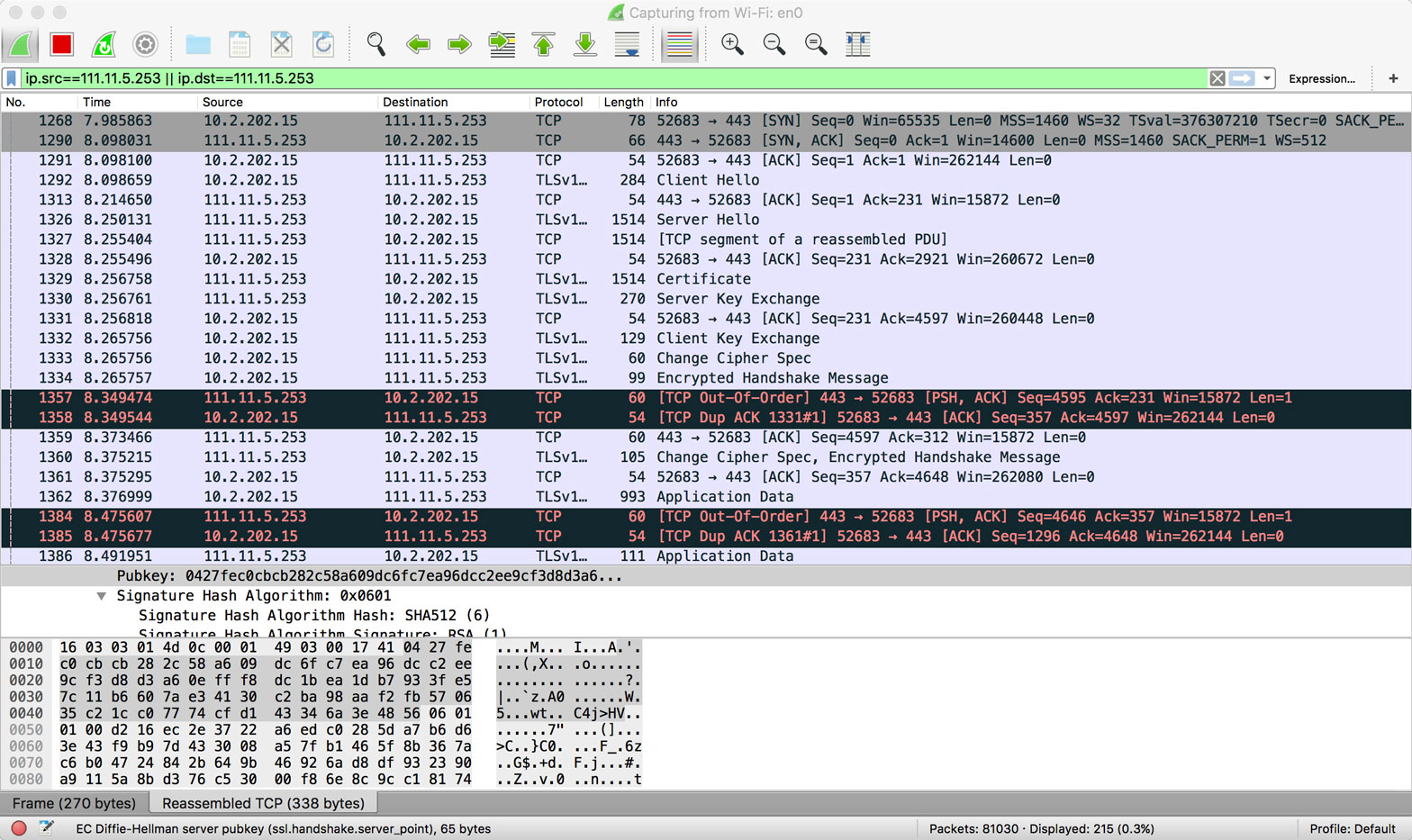Sort by the Destination column header

[454, 102]
